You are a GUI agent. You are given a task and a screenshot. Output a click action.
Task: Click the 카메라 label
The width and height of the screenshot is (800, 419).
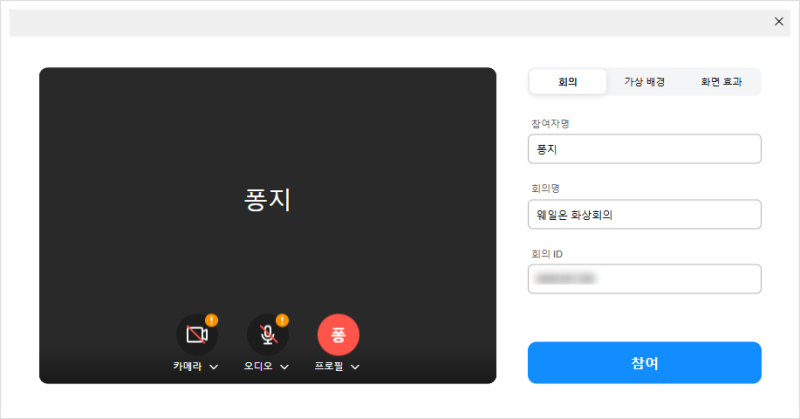pos(188,366)
